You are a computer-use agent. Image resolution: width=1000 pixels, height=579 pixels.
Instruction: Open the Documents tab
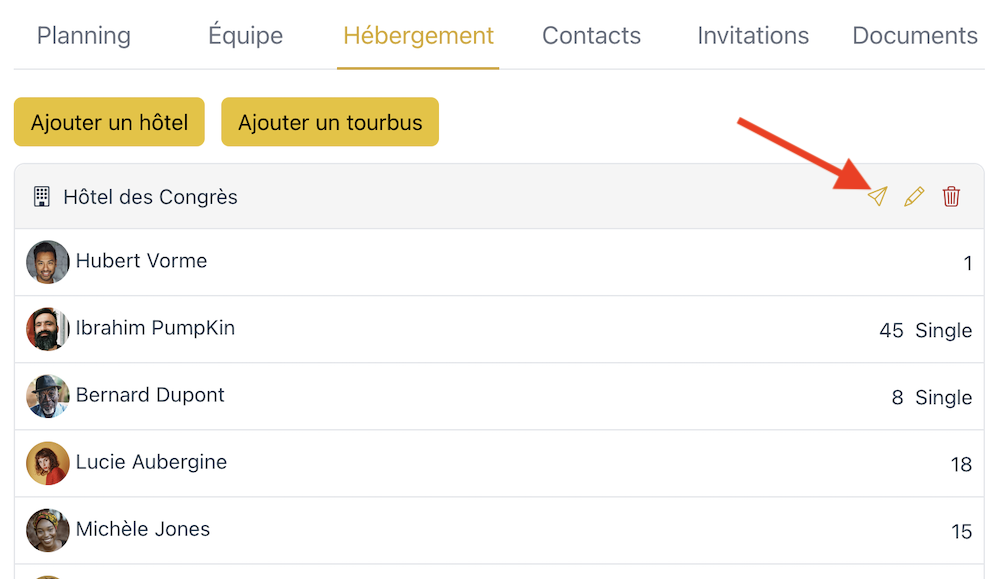tap(915, 35)
